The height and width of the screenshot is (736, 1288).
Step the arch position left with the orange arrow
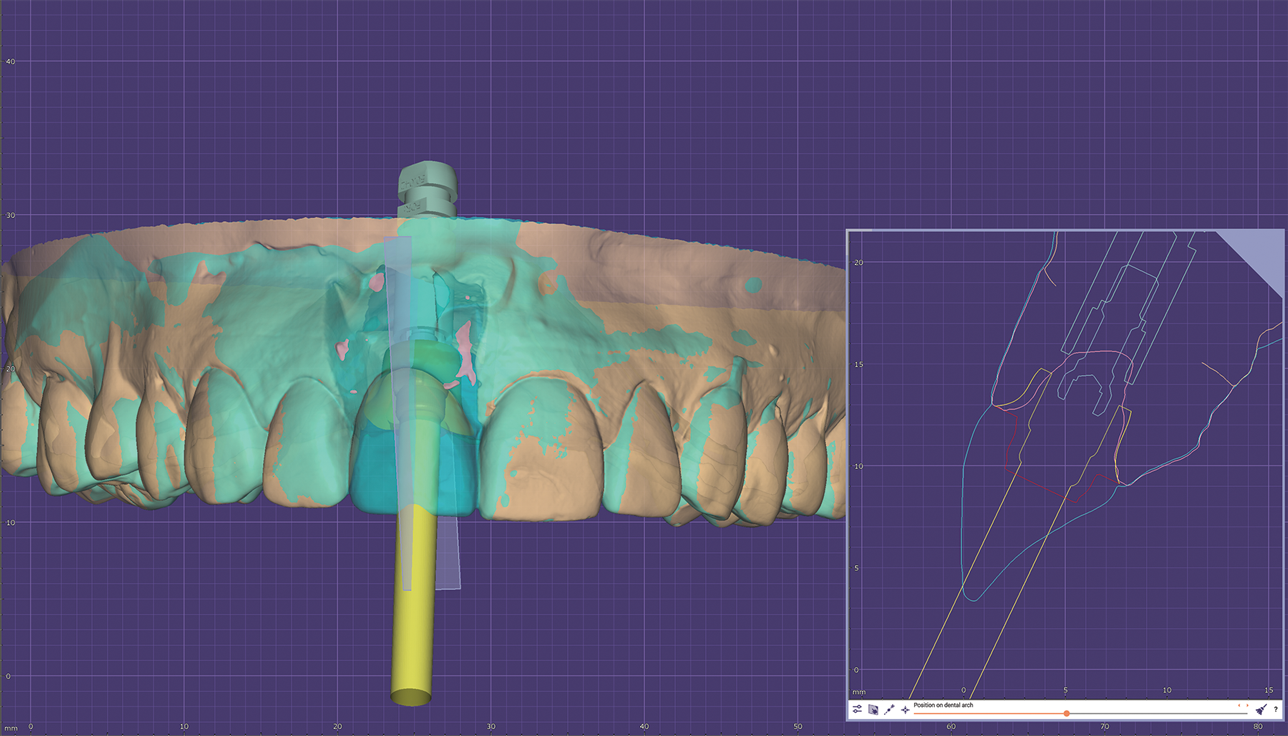(x=1239, y=705)
